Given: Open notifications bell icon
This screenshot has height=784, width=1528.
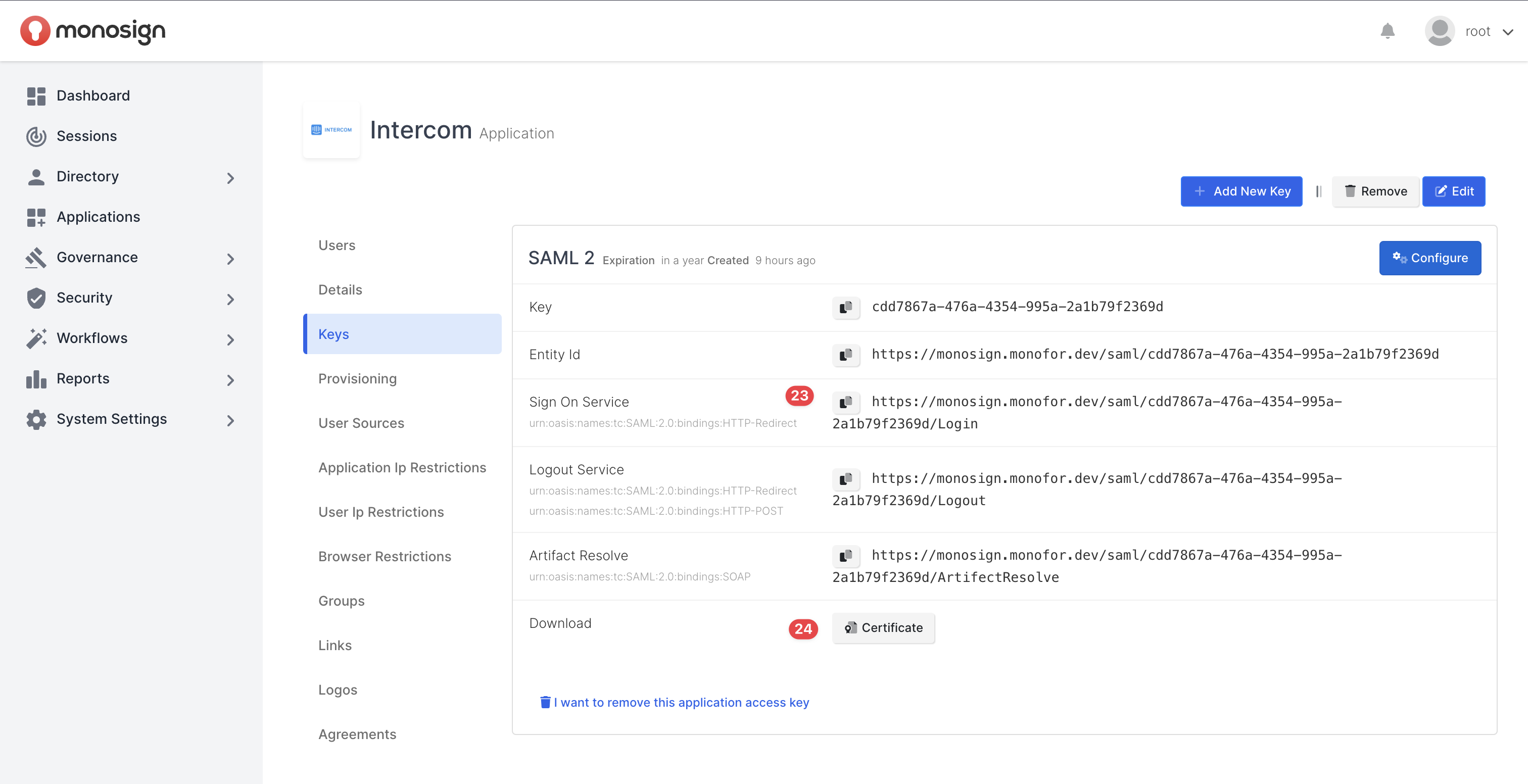Looking at the screenshot, I should (x=1387, y=31).
